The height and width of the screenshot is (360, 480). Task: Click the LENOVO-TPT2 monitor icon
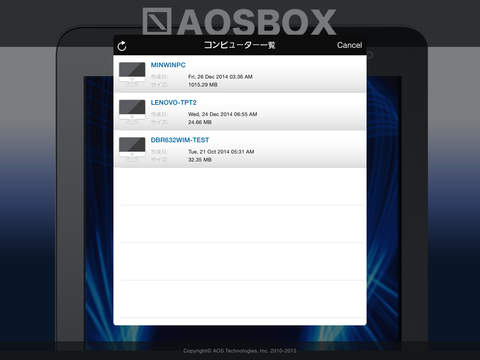(132, 110)
